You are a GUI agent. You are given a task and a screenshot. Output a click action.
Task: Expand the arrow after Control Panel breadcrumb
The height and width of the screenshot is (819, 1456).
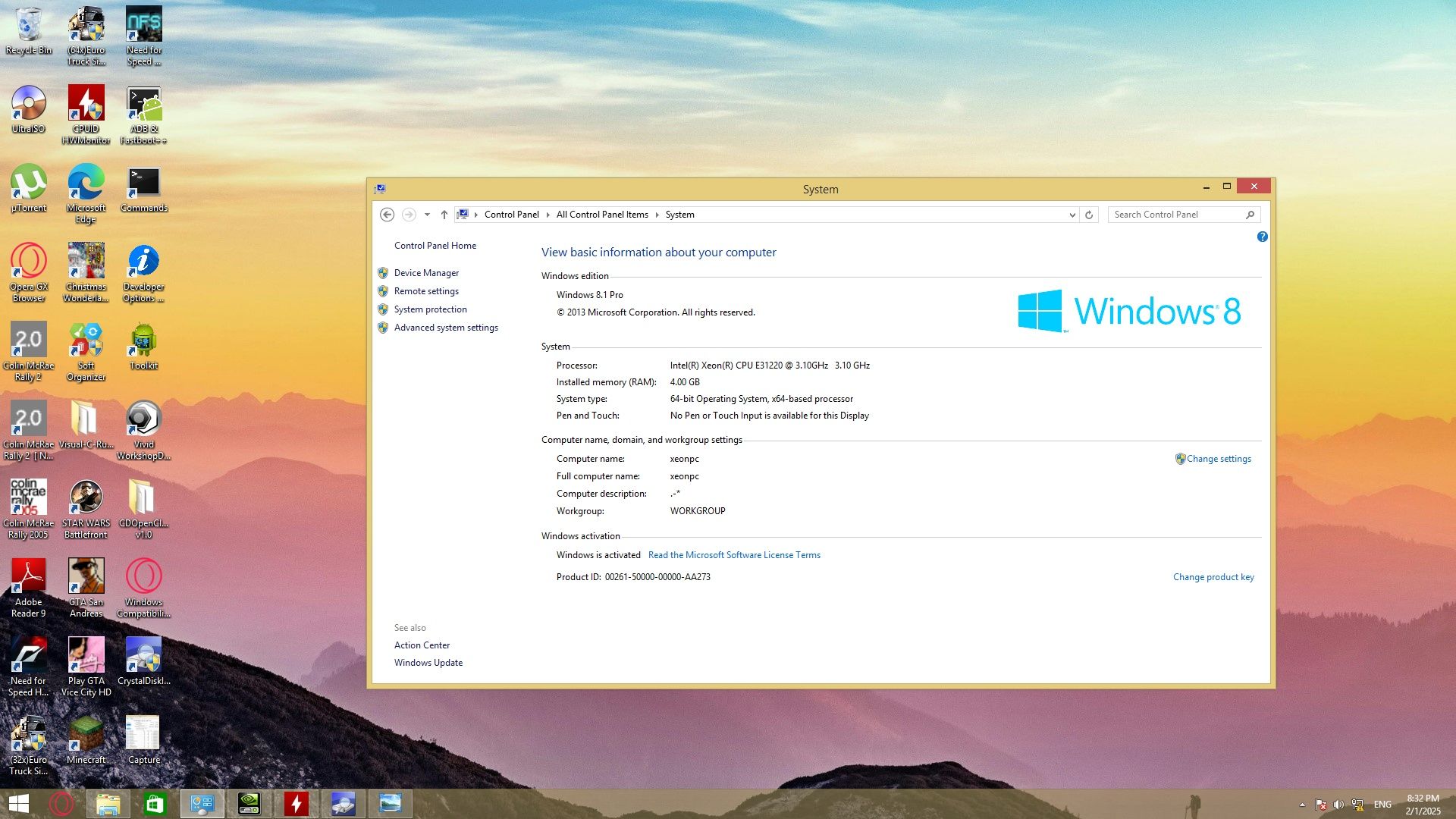coord(548,215)
